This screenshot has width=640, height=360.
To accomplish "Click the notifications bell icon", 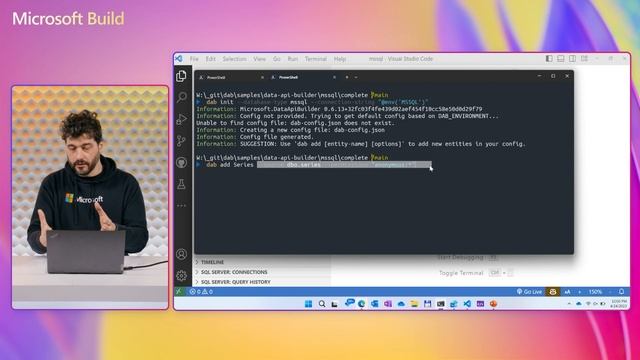I will (x=621, y=291).
